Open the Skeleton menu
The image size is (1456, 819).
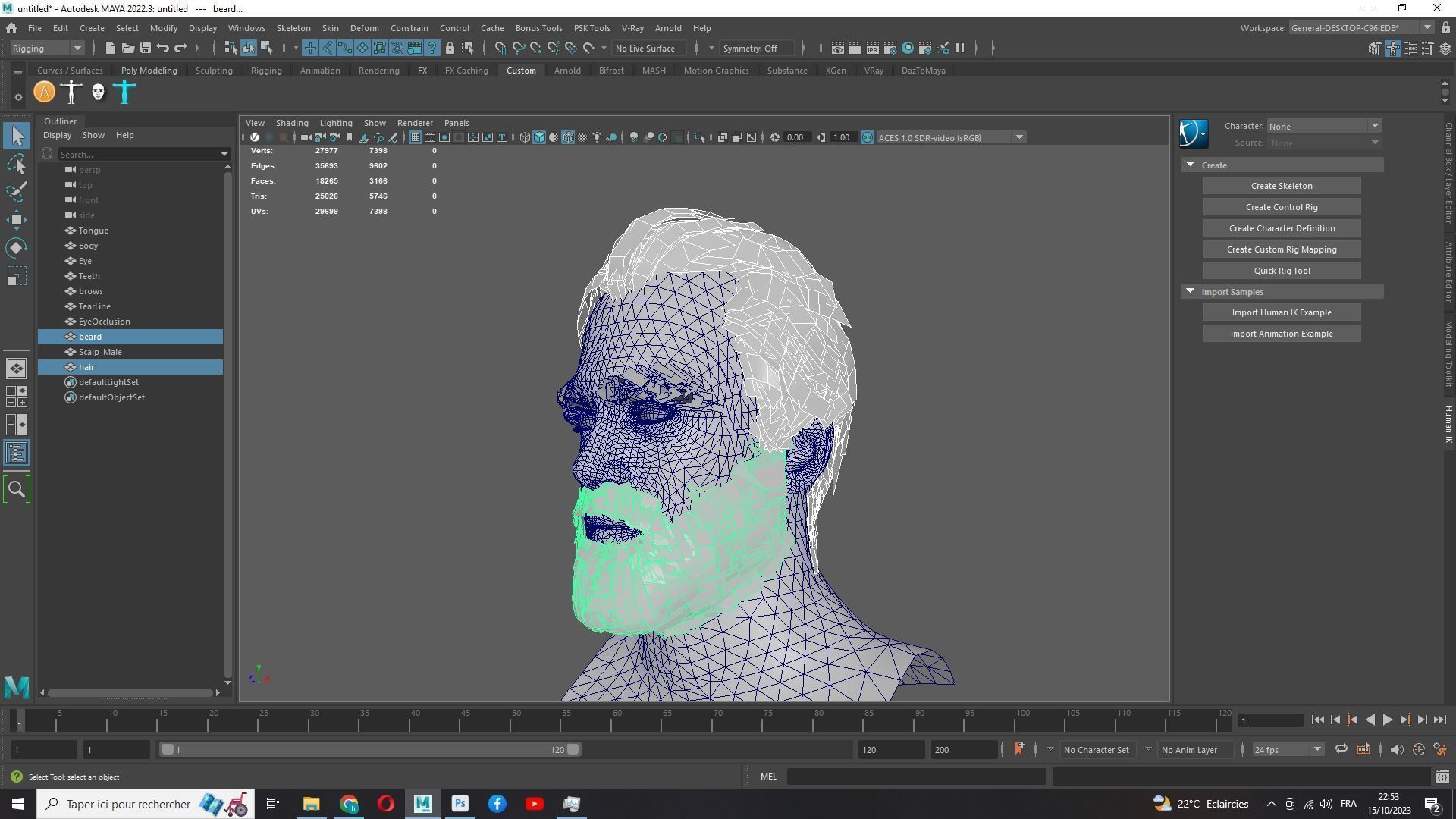click(x=293, y=28)
